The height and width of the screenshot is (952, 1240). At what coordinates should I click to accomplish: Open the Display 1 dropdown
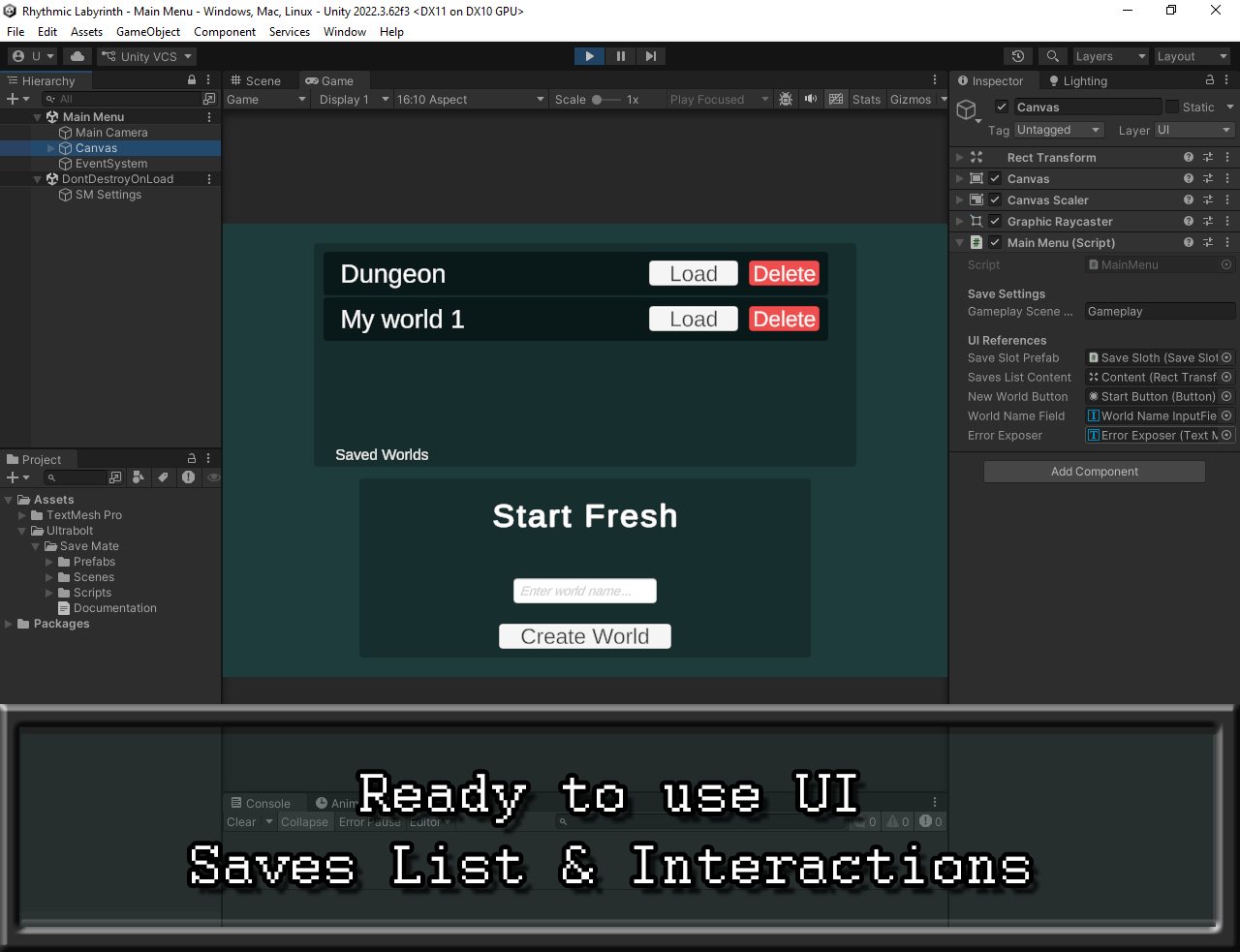tap(354, 100)
